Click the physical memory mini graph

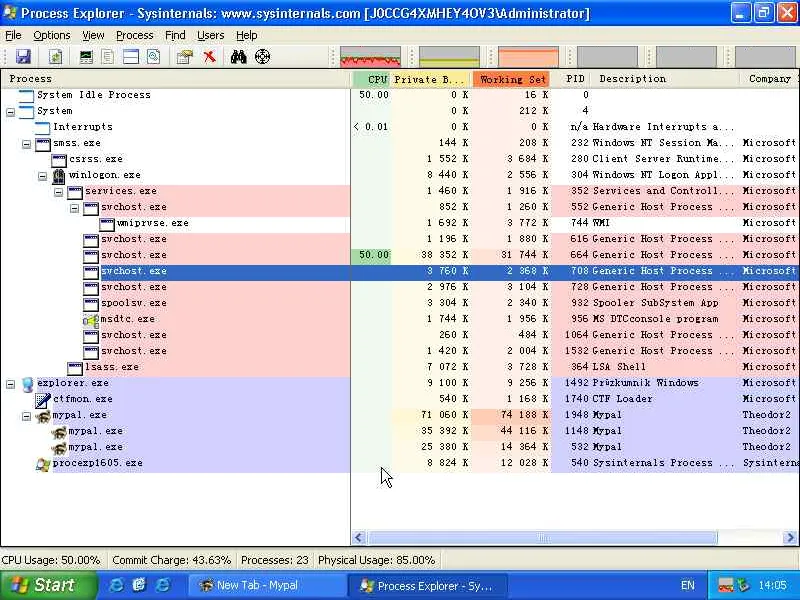528,57
